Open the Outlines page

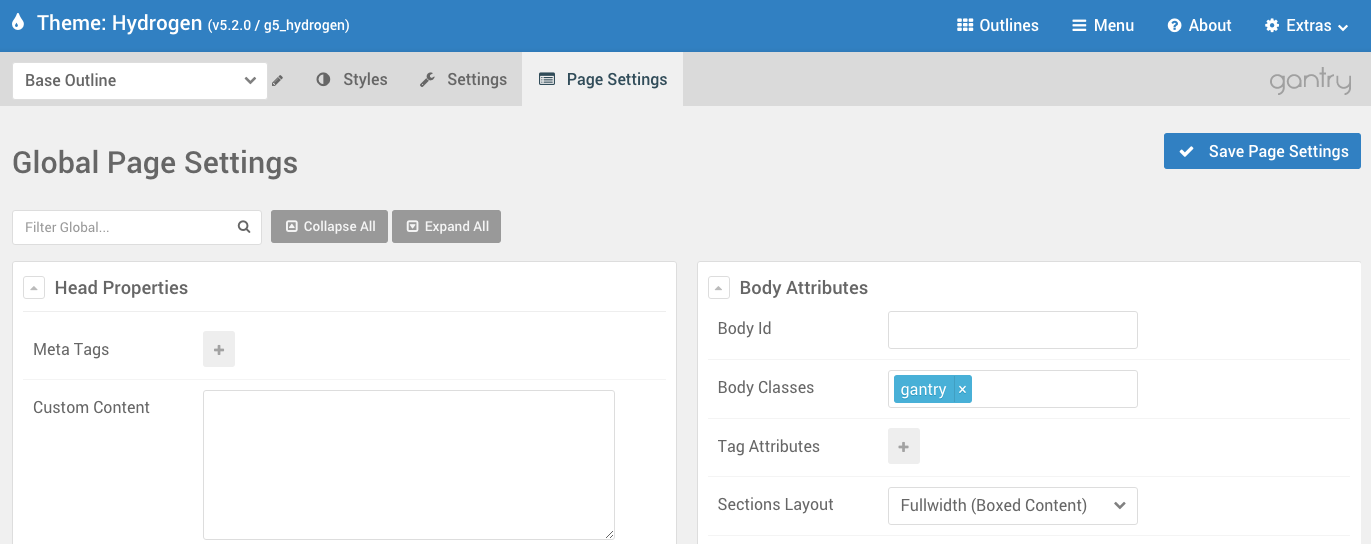click(x=997, y=26)
